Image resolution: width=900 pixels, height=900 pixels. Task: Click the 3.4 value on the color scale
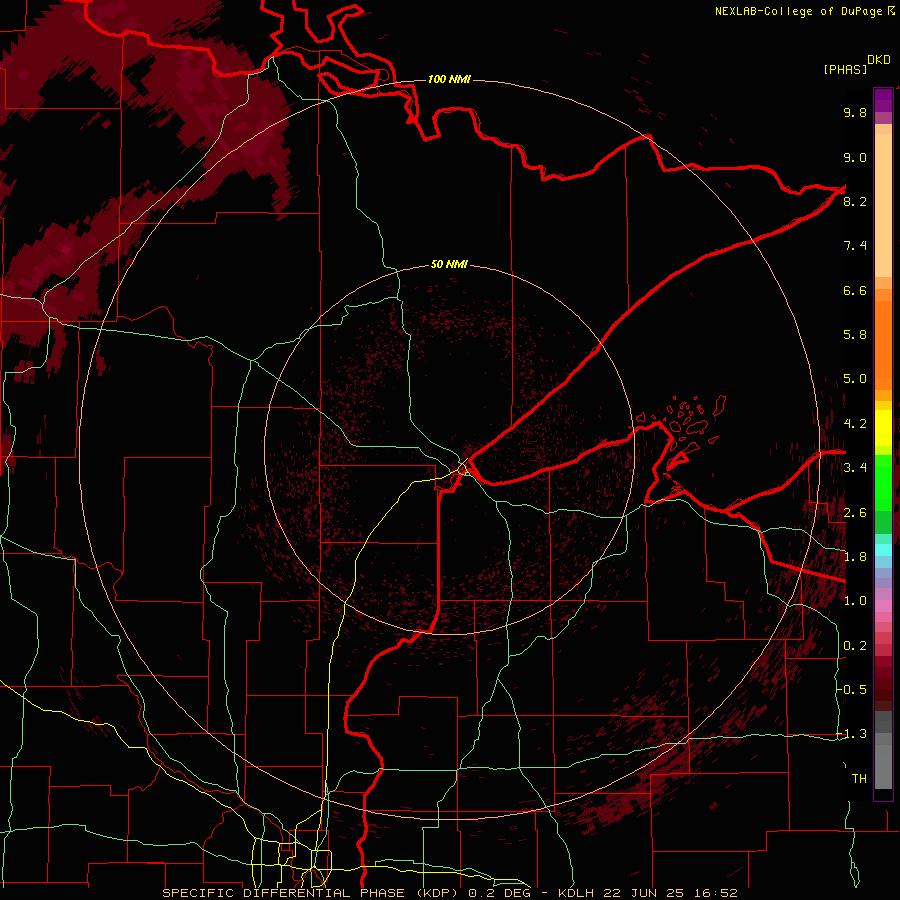(x=855, y=468)
